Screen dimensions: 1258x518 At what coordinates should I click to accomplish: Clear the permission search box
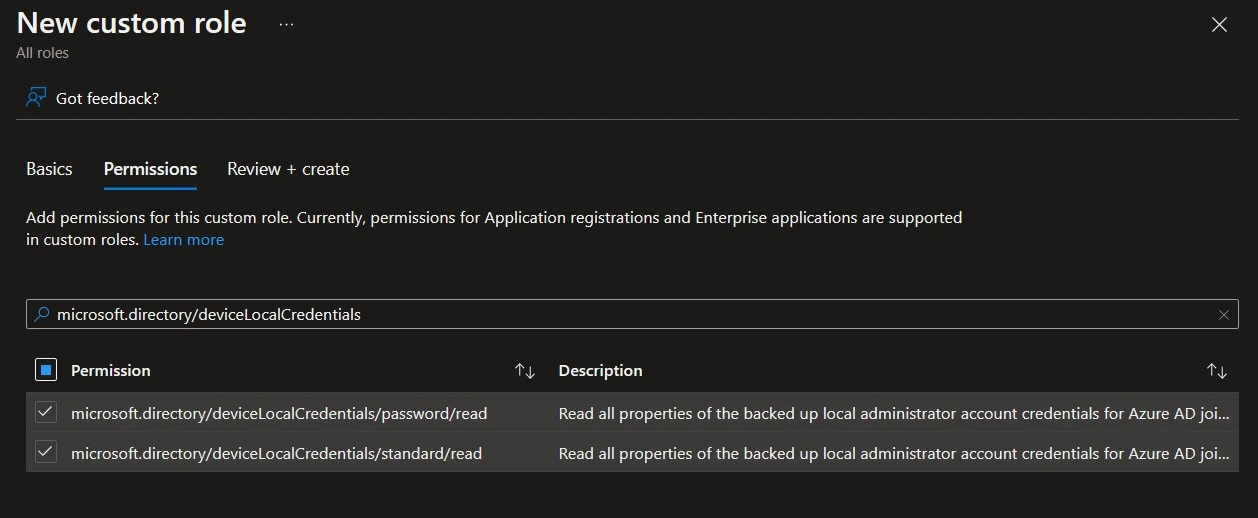[1223, 314]
